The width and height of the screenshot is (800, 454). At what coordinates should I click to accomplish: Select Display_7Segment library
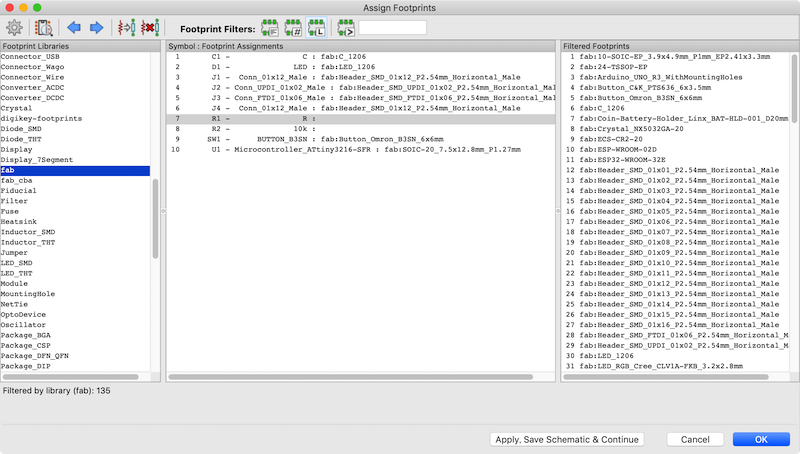pos(37,160)
